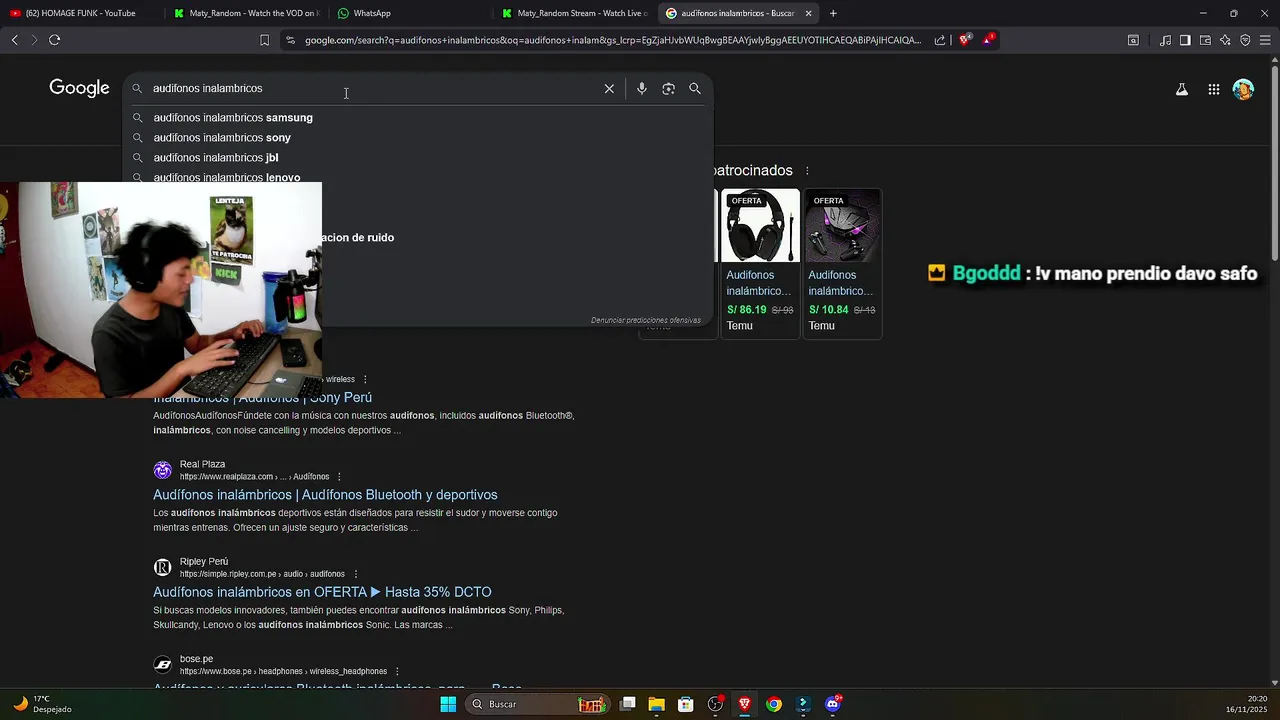Click the browser address bar URL
Viewport: 1280px width, 720px height.
tap(612, 40)
